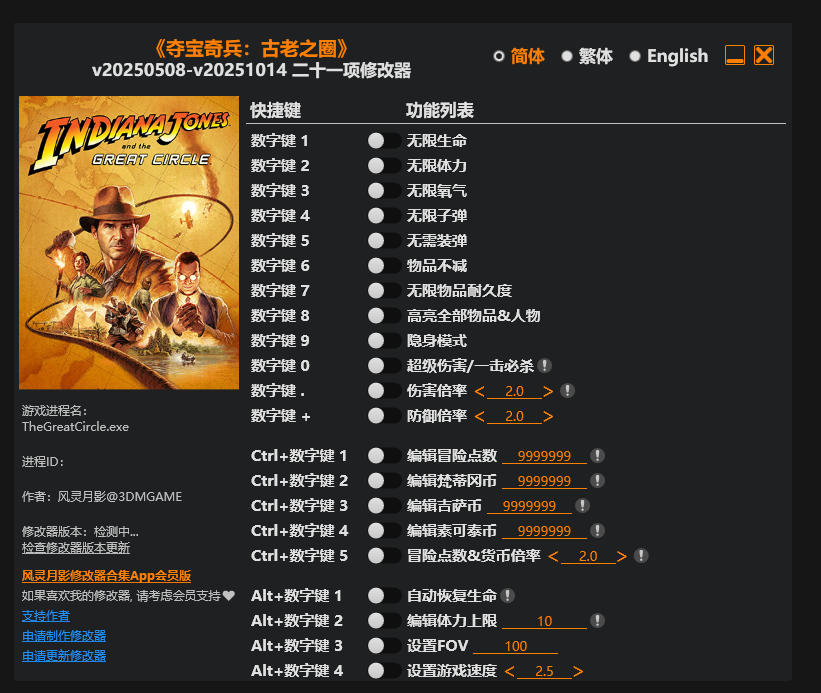Click 冒险点数&货币倍率 value field 2.0
This screenshot has height=693, width=821.
pyautogui.click(x=588, y=556)
